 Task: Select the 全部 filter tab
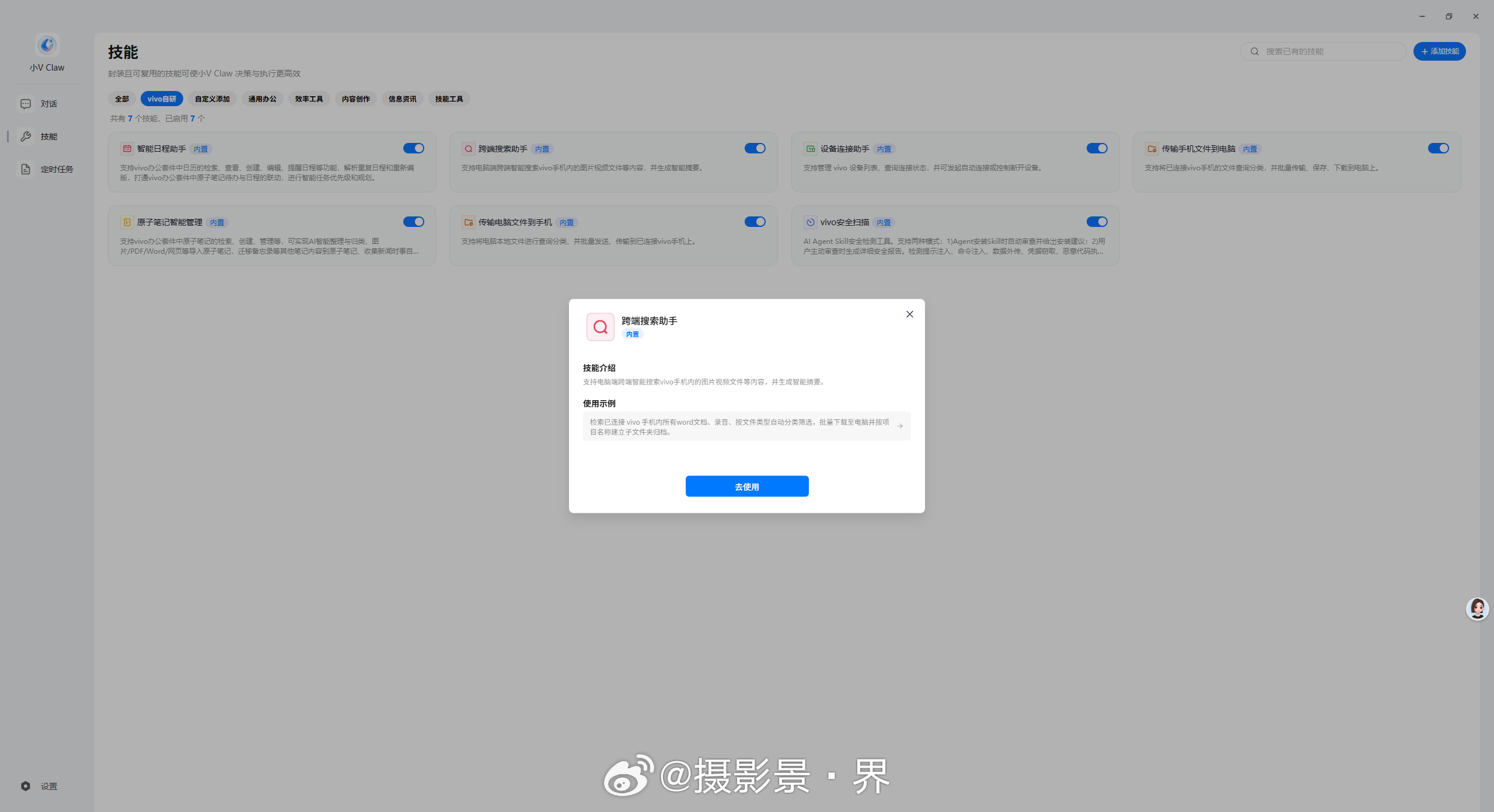pyautogui.click(x=122, y=99)
